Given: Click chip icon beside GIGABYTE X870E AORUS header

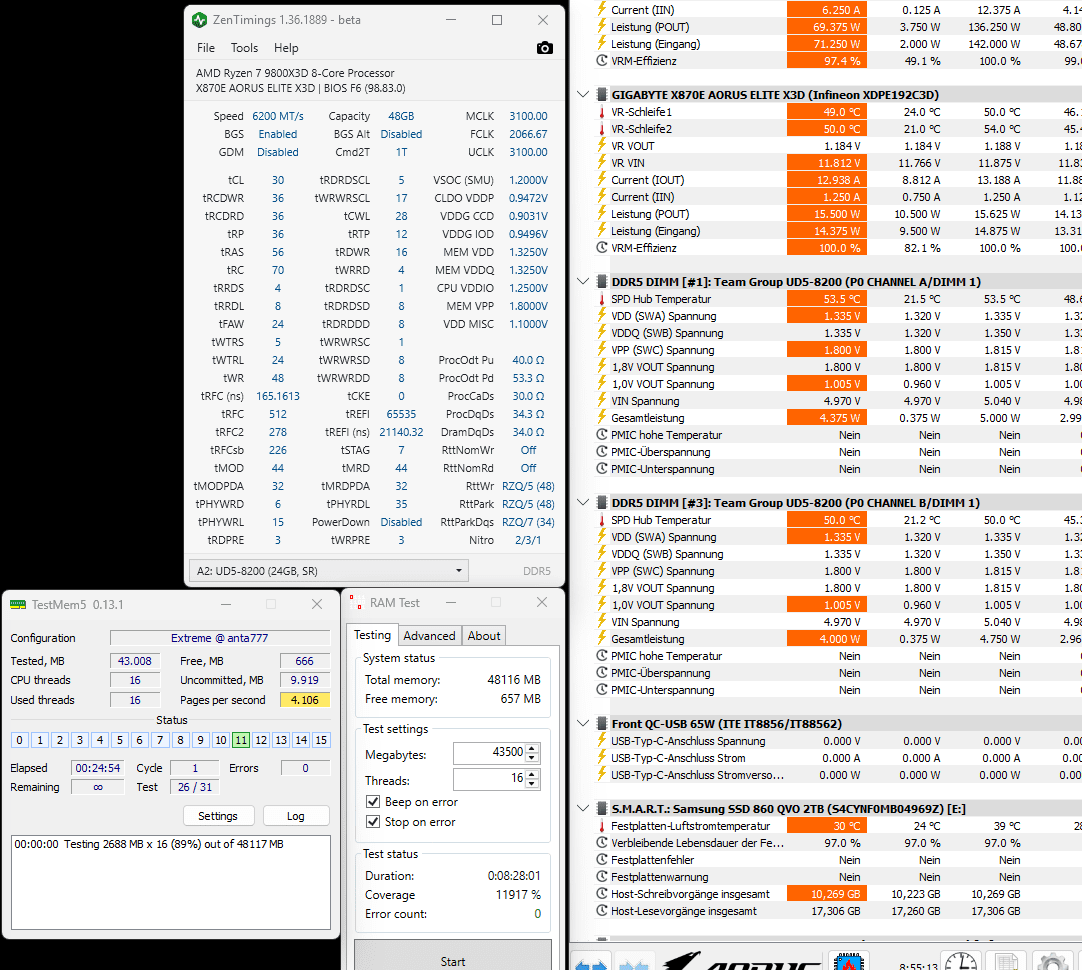Looking at the screenshot, I should 602,95.
